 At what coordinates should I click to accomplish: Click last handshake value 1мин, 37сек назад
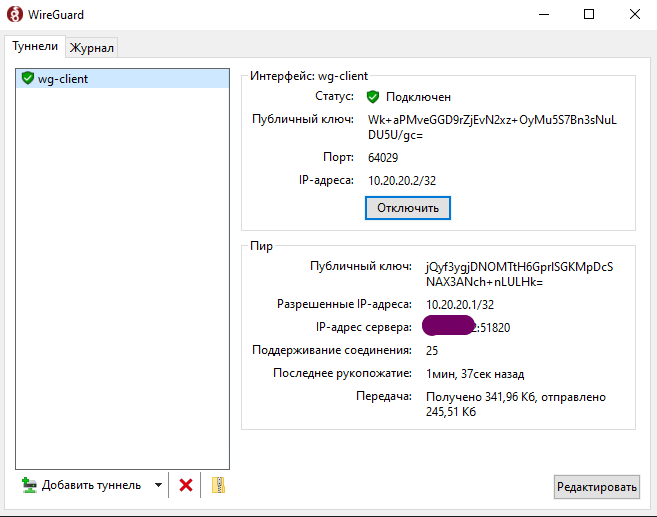point(475,374)
